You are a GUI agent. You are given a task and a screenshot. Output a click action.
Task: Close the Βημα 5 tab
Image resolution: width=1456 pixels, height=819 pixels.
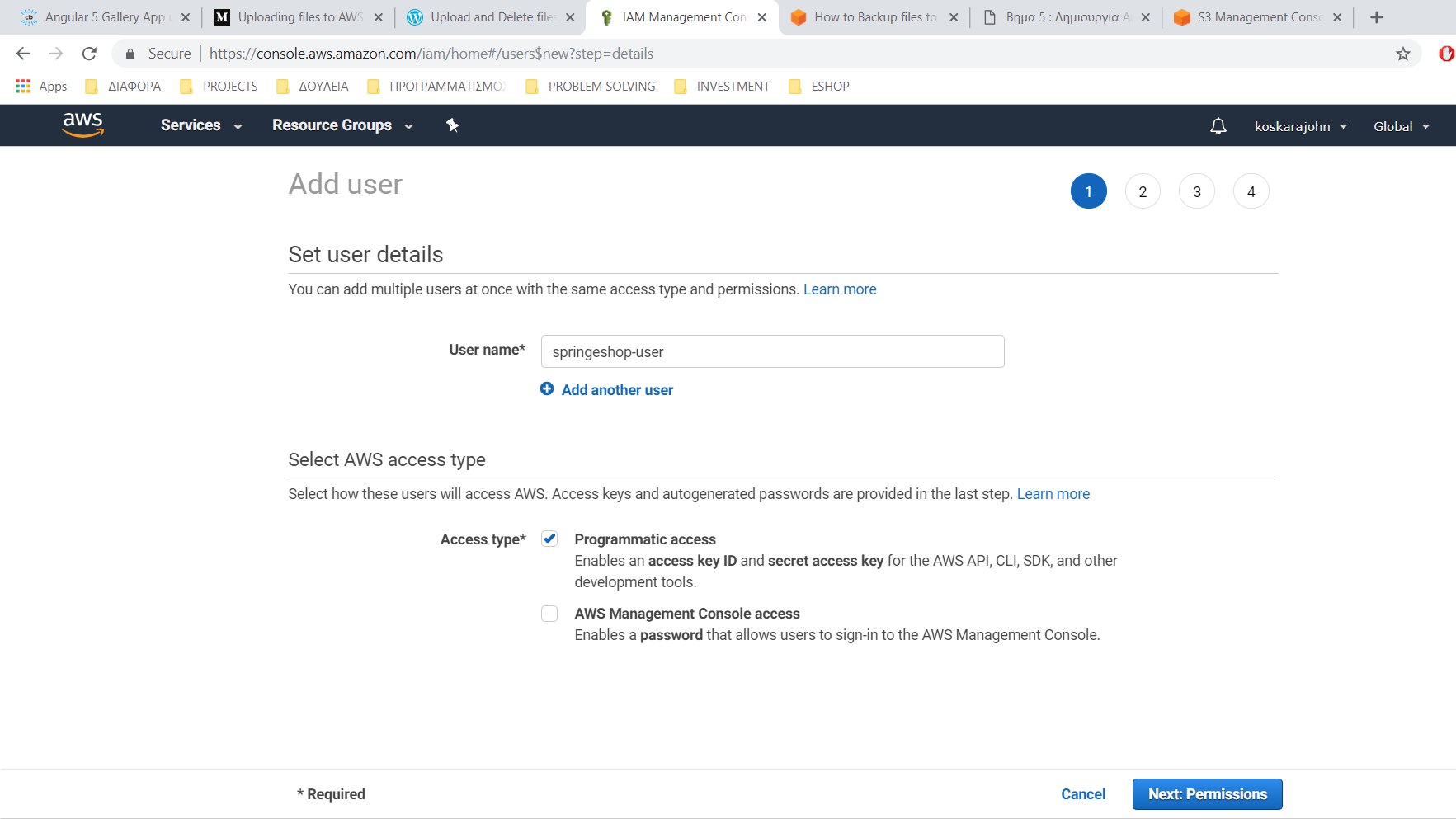[x=1145, y=17]
